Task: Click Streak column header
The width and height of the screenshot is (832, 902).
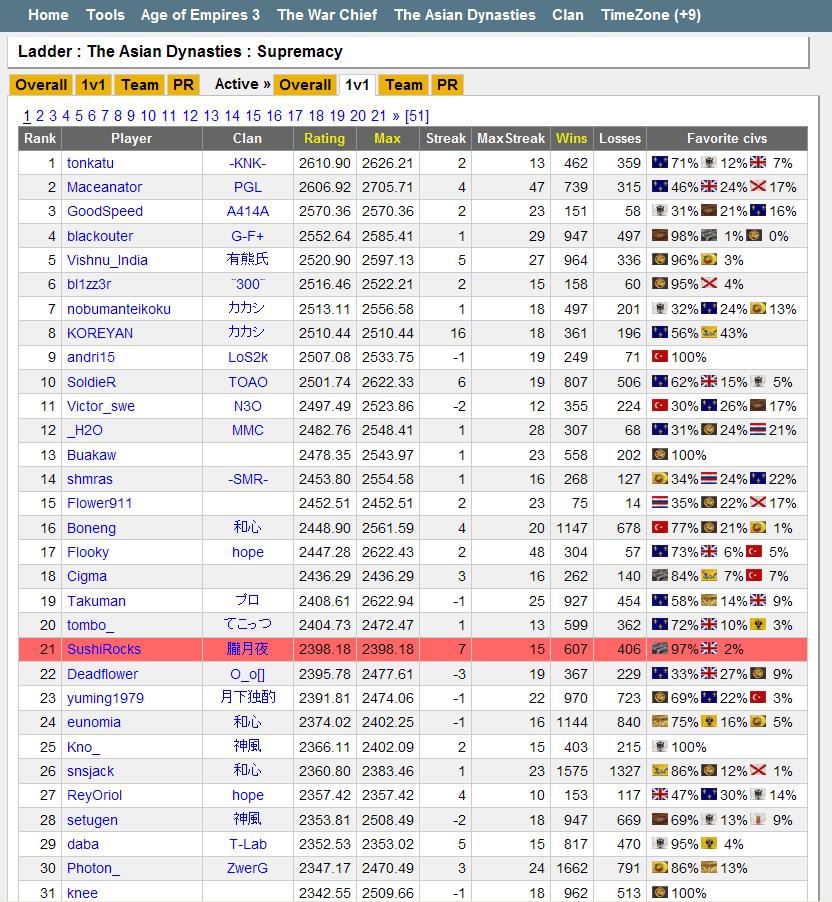Action: pos(445,139)
